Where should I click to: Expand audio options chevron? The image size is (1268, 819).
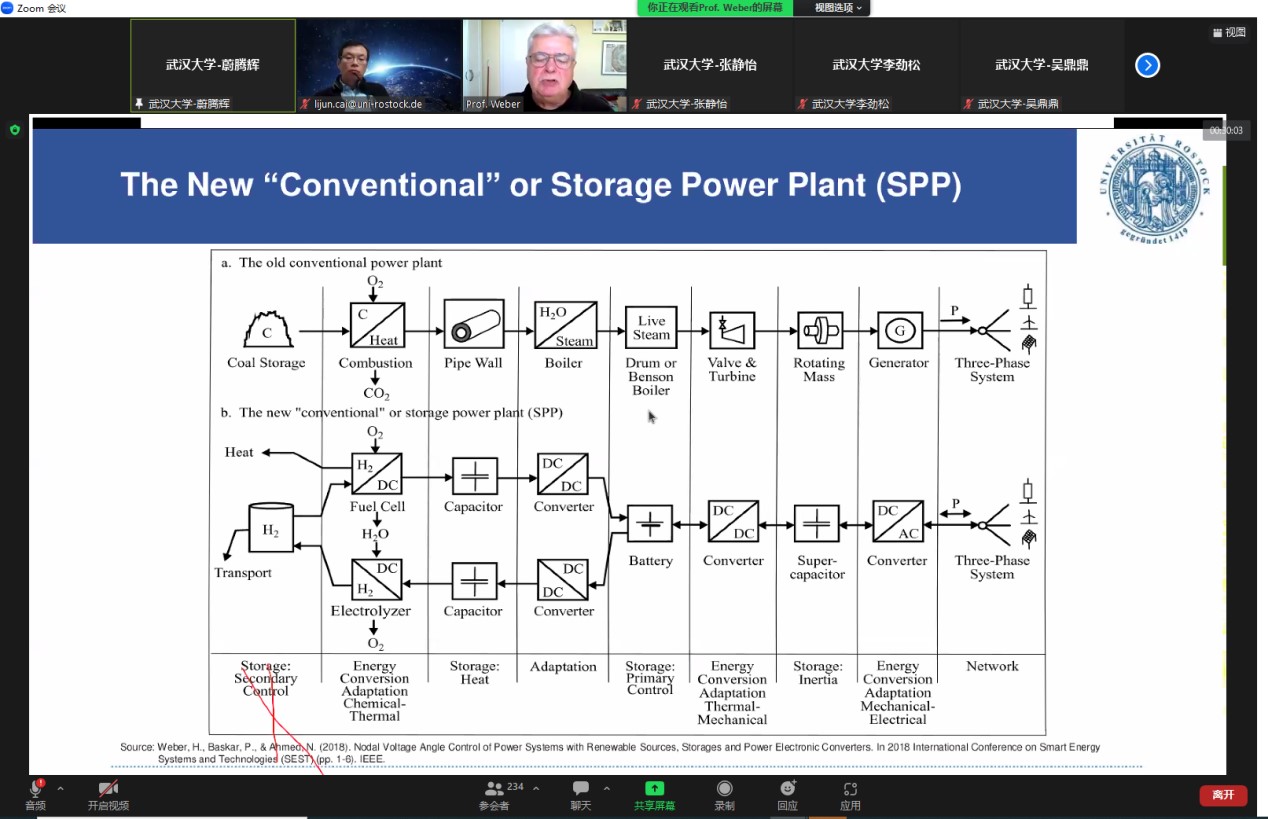pos(60,788)
